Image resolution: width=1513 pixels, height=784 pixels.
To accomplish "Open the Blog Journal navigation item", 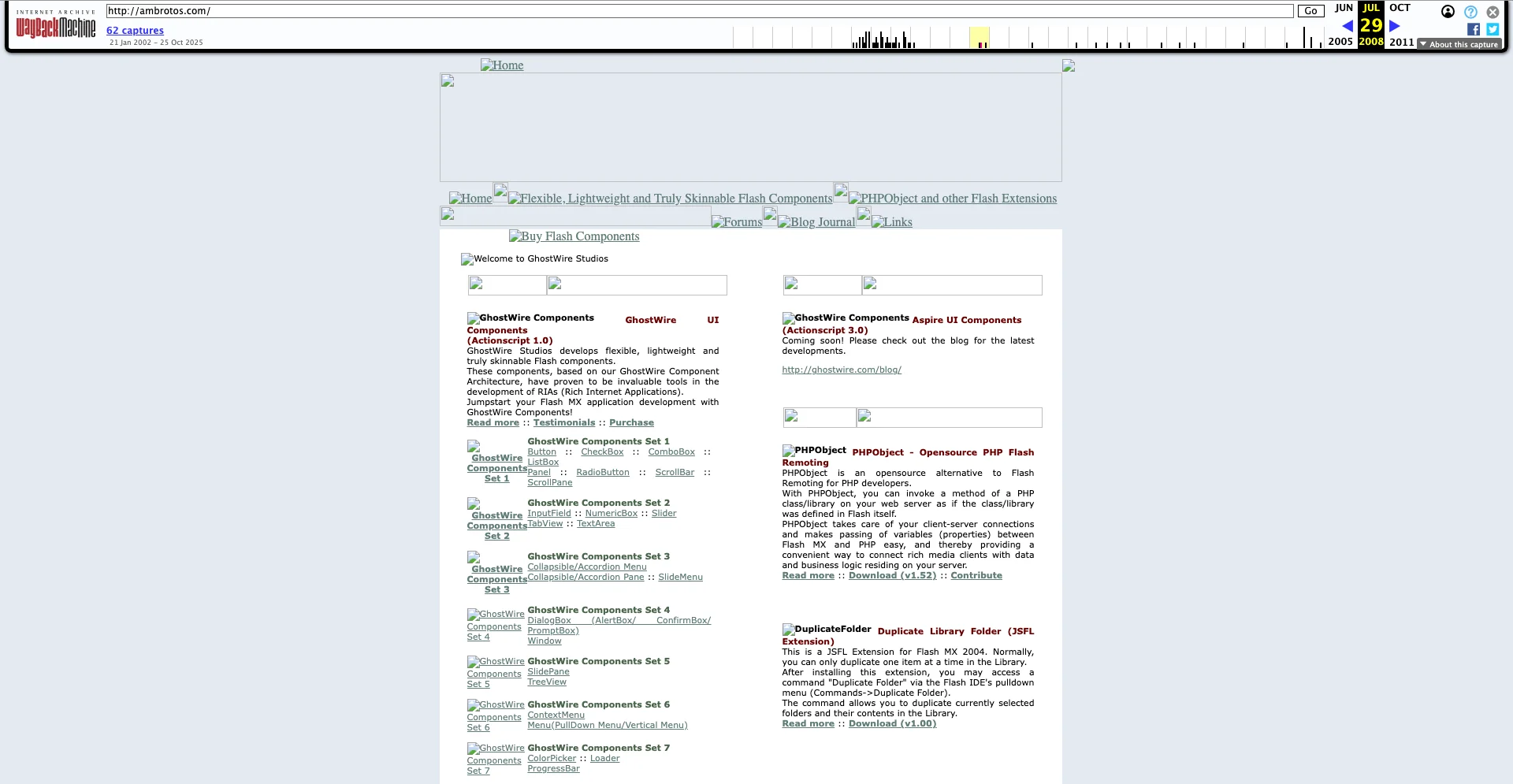I will pyautogui.click(x=816, y=222).
